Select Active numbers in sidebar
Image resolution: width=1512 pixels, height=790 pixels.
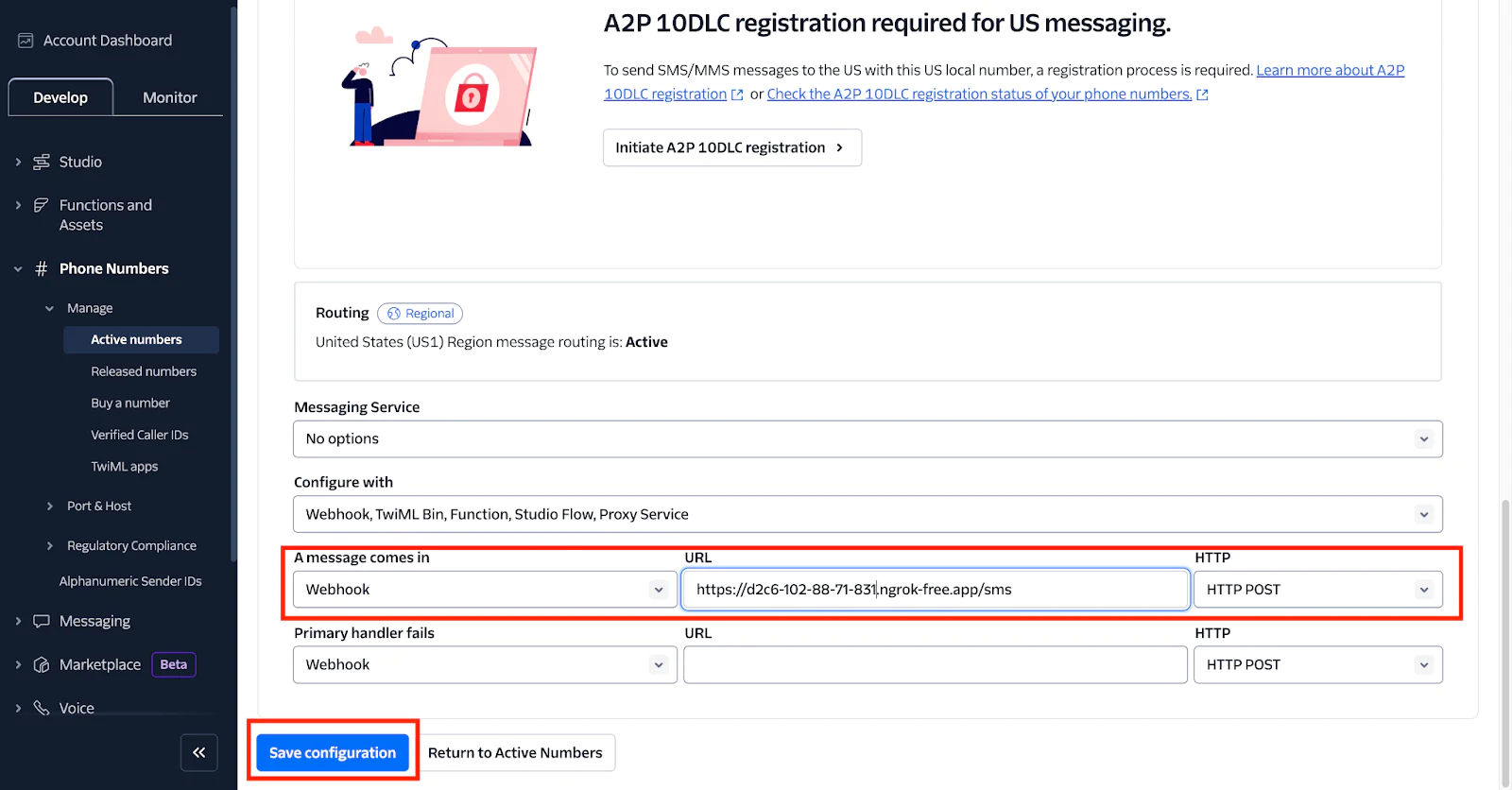point(141,339)
